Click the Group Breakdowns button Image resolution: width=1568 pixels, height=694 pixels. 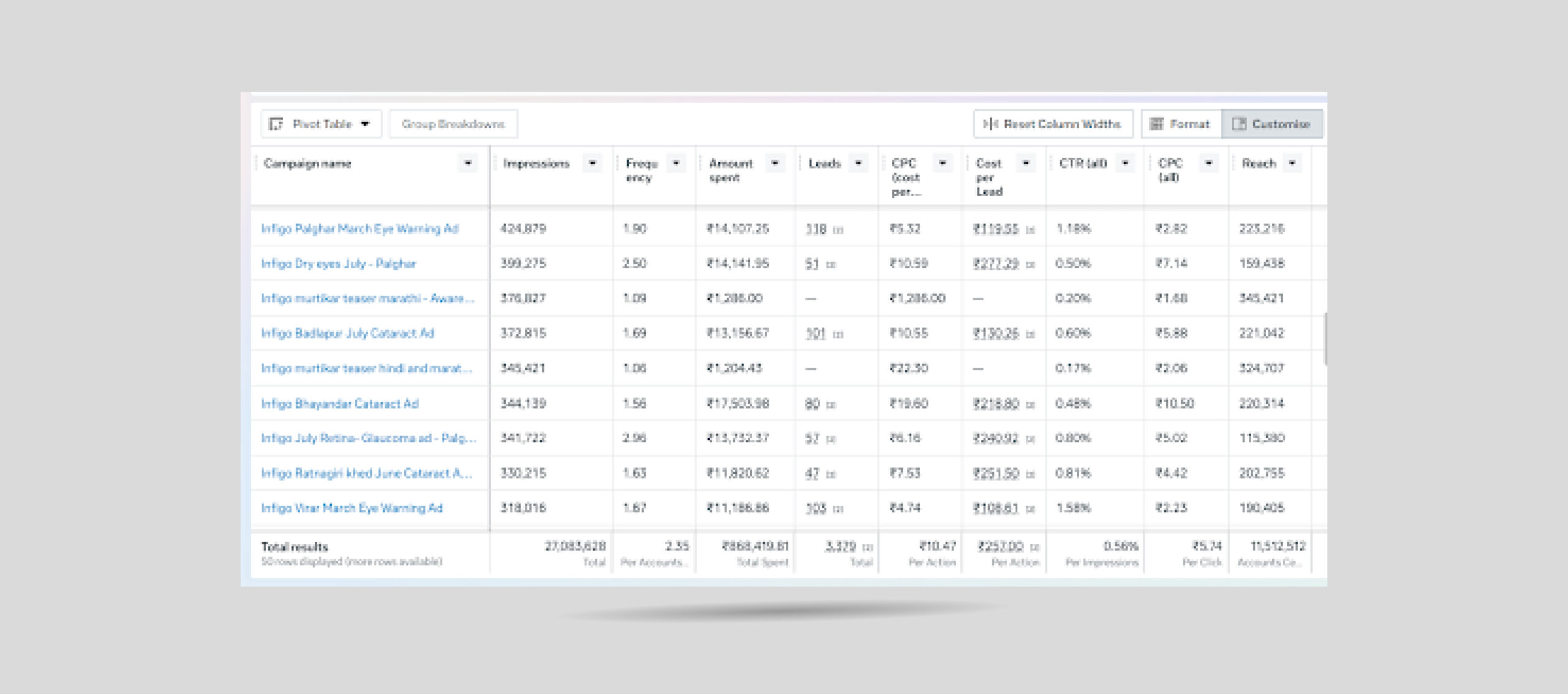pos(453,124)
